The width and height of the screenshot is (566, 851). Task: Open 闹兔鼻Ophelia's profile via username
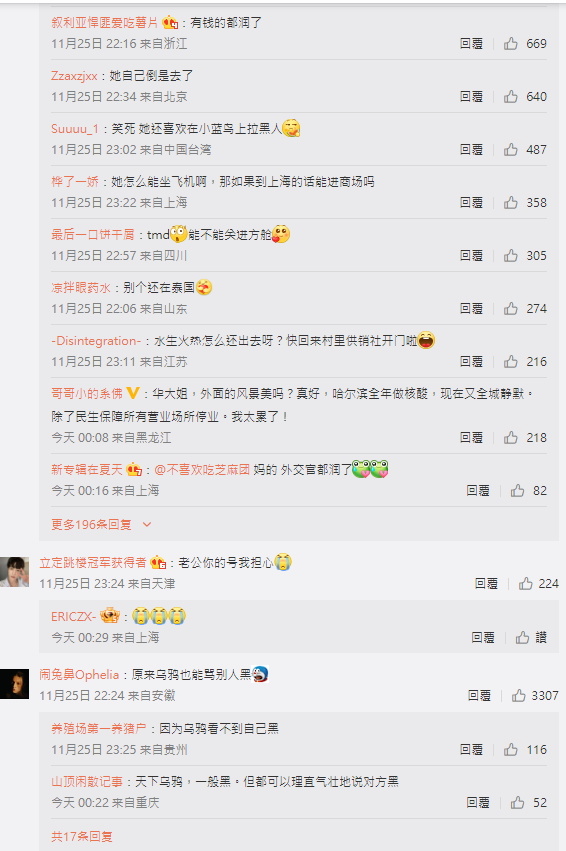79,675
